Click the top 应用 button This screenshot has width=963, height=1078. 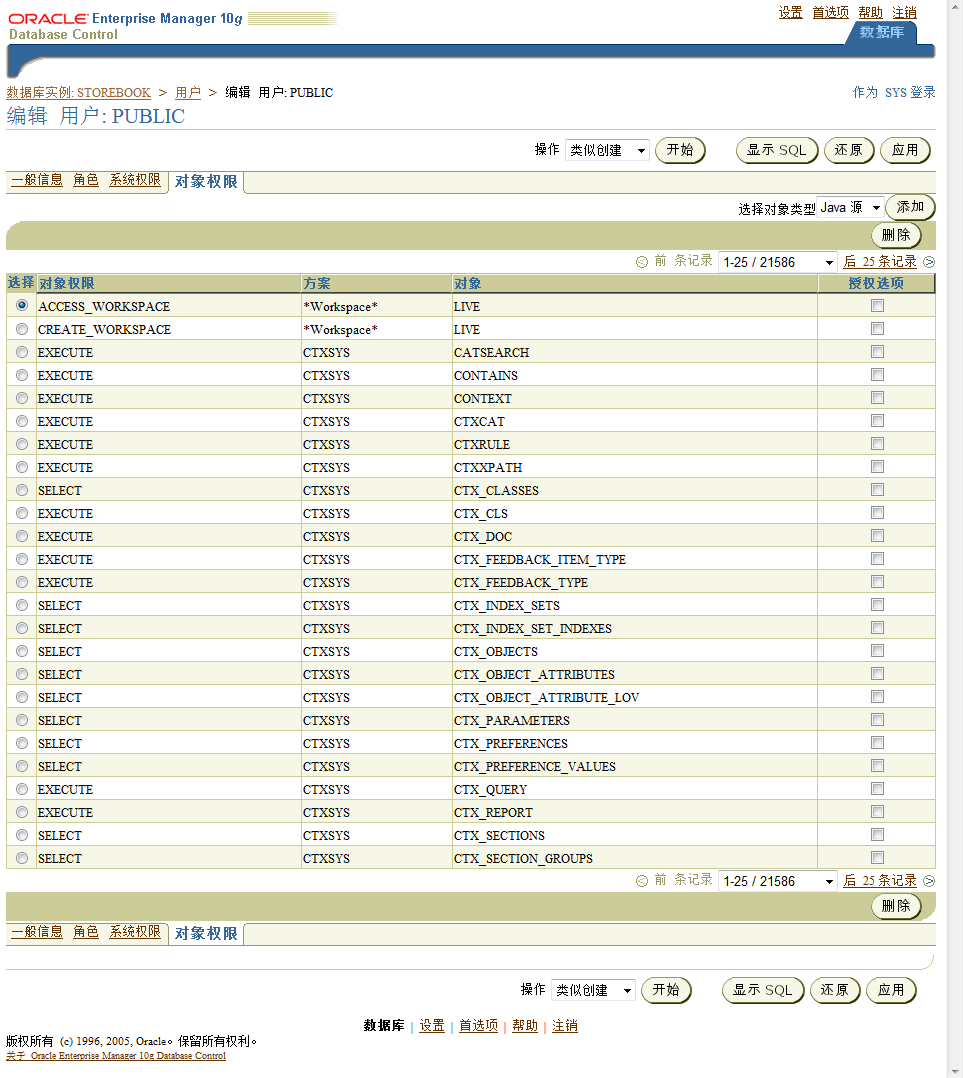tap(905, 150)
